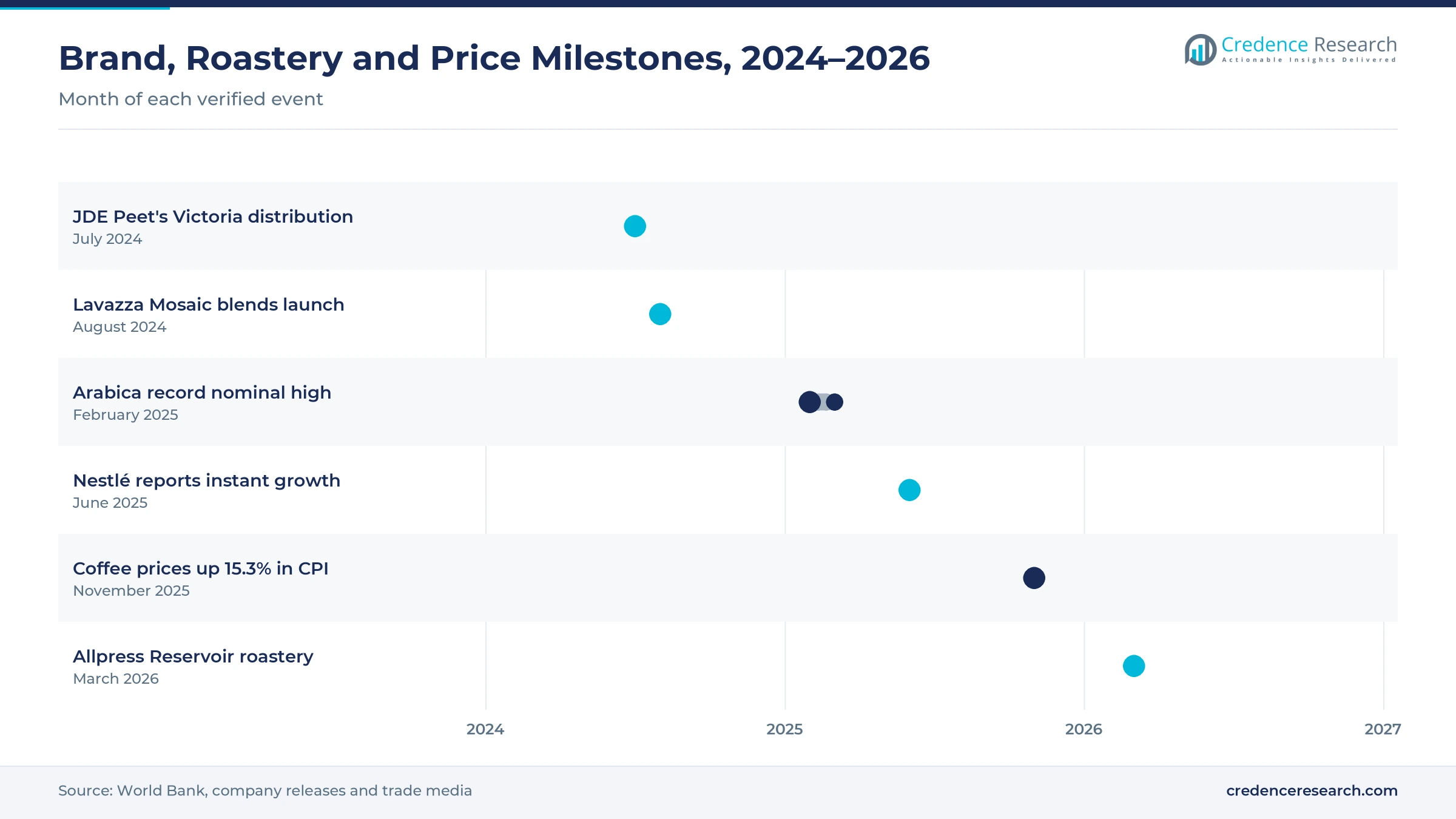Select the Lavazza Mosaic August 2024 marker dot
Viewport: 1456px width, 819px height.
click(x=660, y=314)
